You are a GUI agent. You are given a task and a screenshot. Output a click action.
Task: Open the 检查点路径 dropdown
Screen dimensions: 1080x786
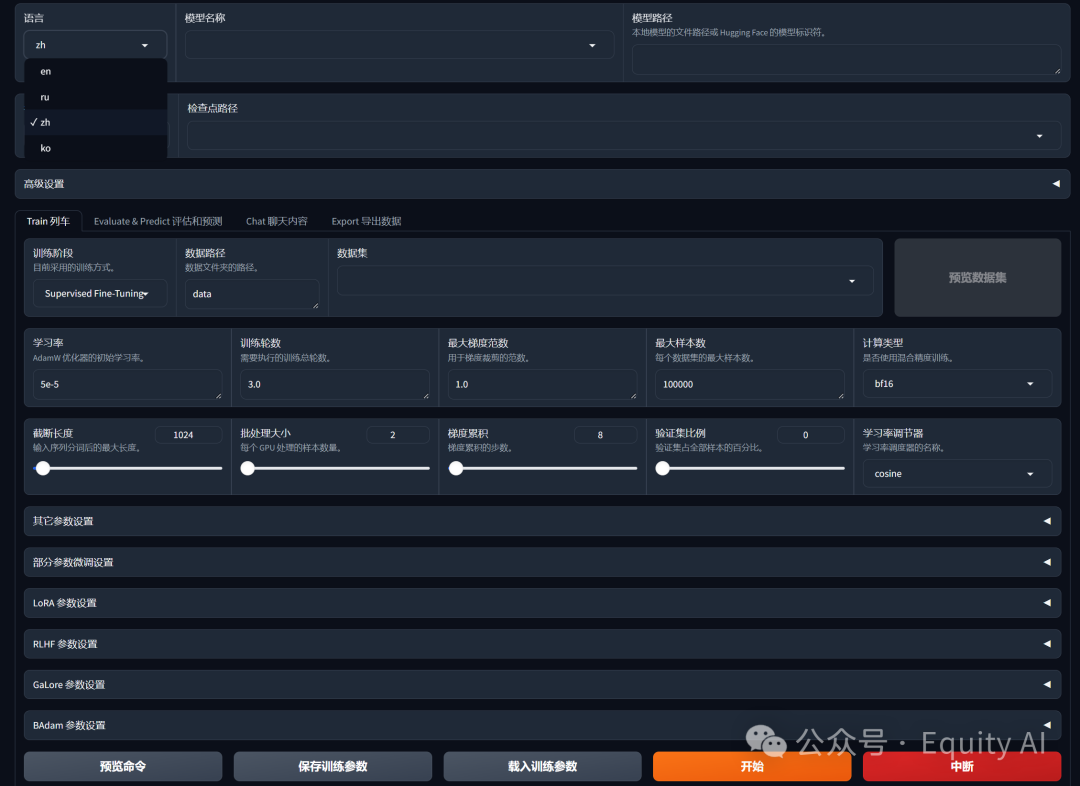[624, 136]
